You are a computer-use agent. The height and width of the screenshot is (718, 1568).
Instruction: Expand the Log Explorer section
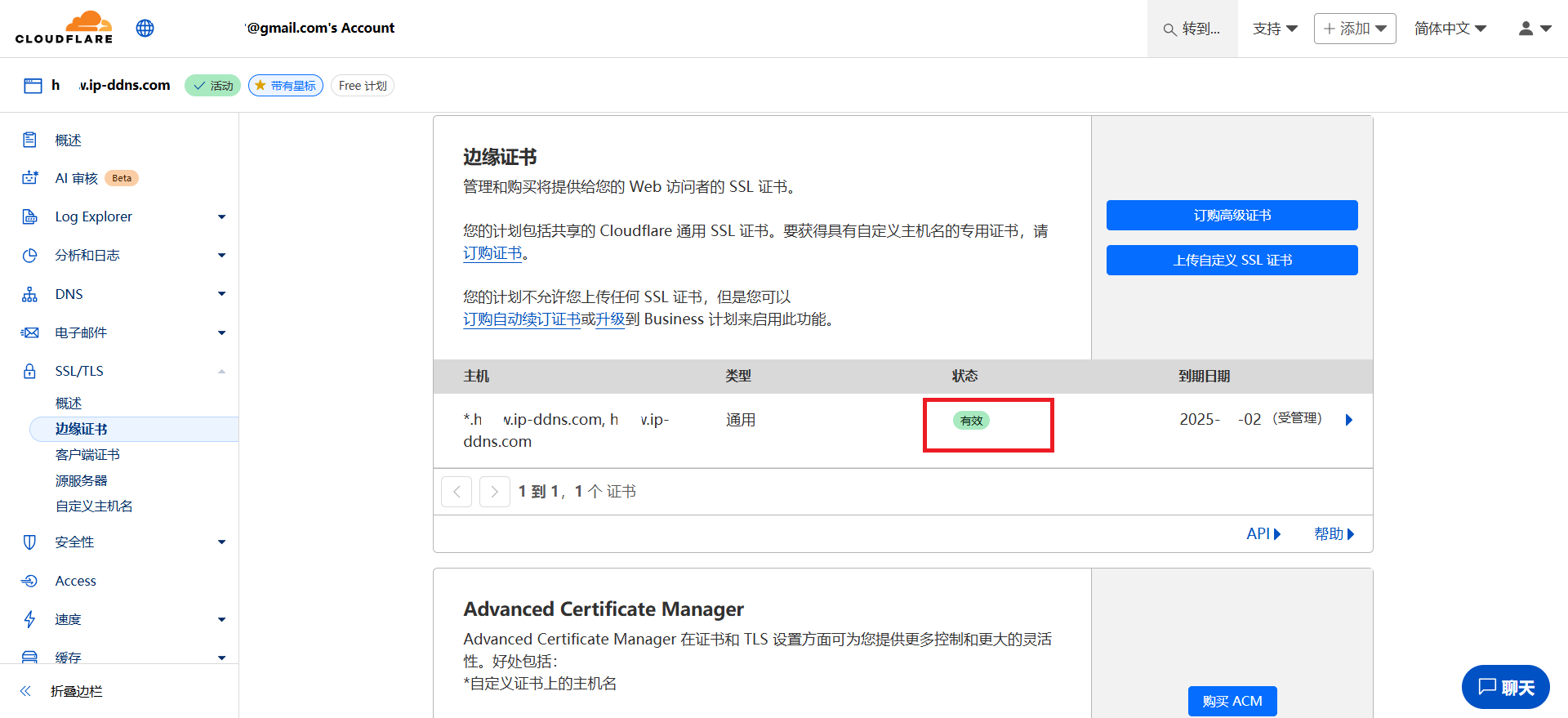point(221,216)
